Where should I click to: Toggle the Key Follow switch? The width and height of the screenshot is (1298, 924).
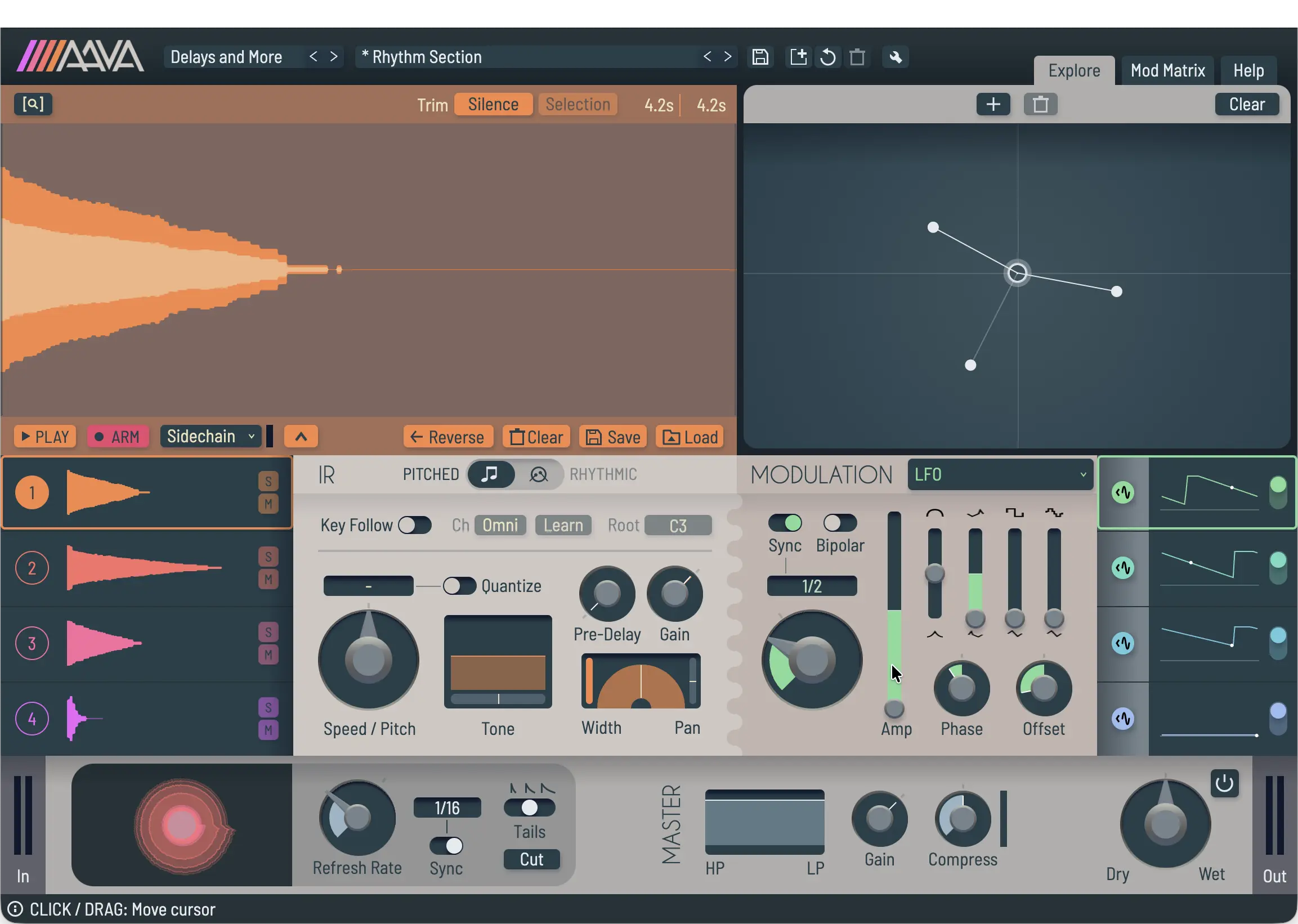click(x=414, y=525)
